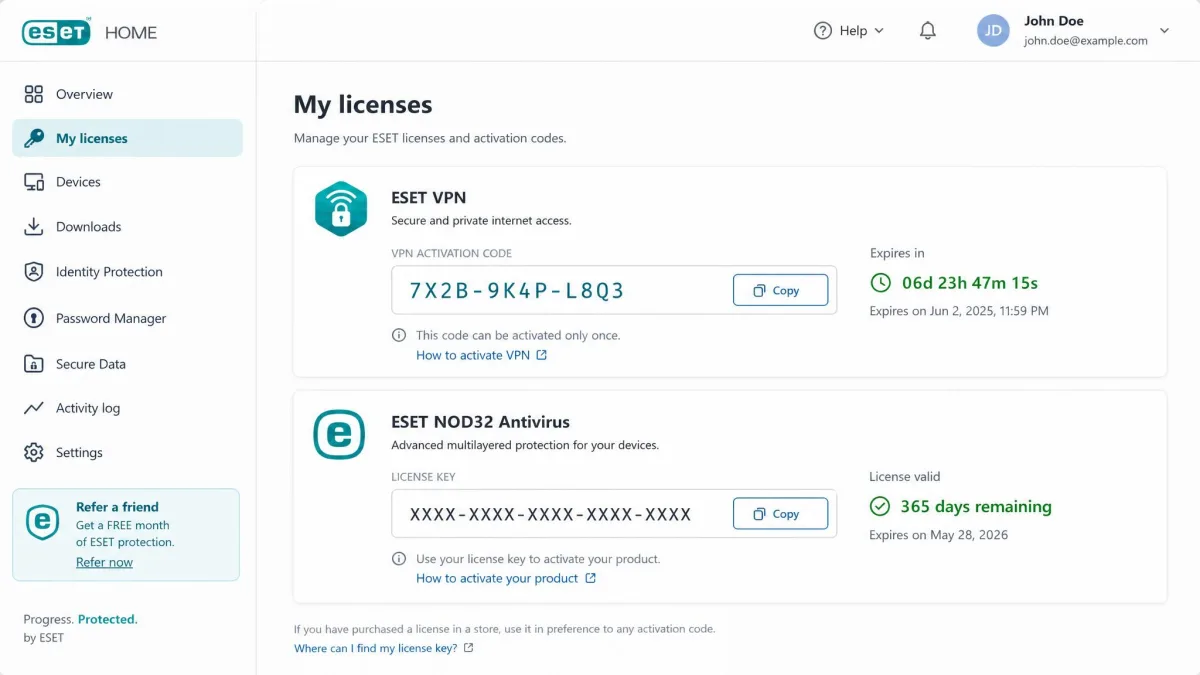Click the Overview grid icon
1200x675 pixels.
click(34, 94)
